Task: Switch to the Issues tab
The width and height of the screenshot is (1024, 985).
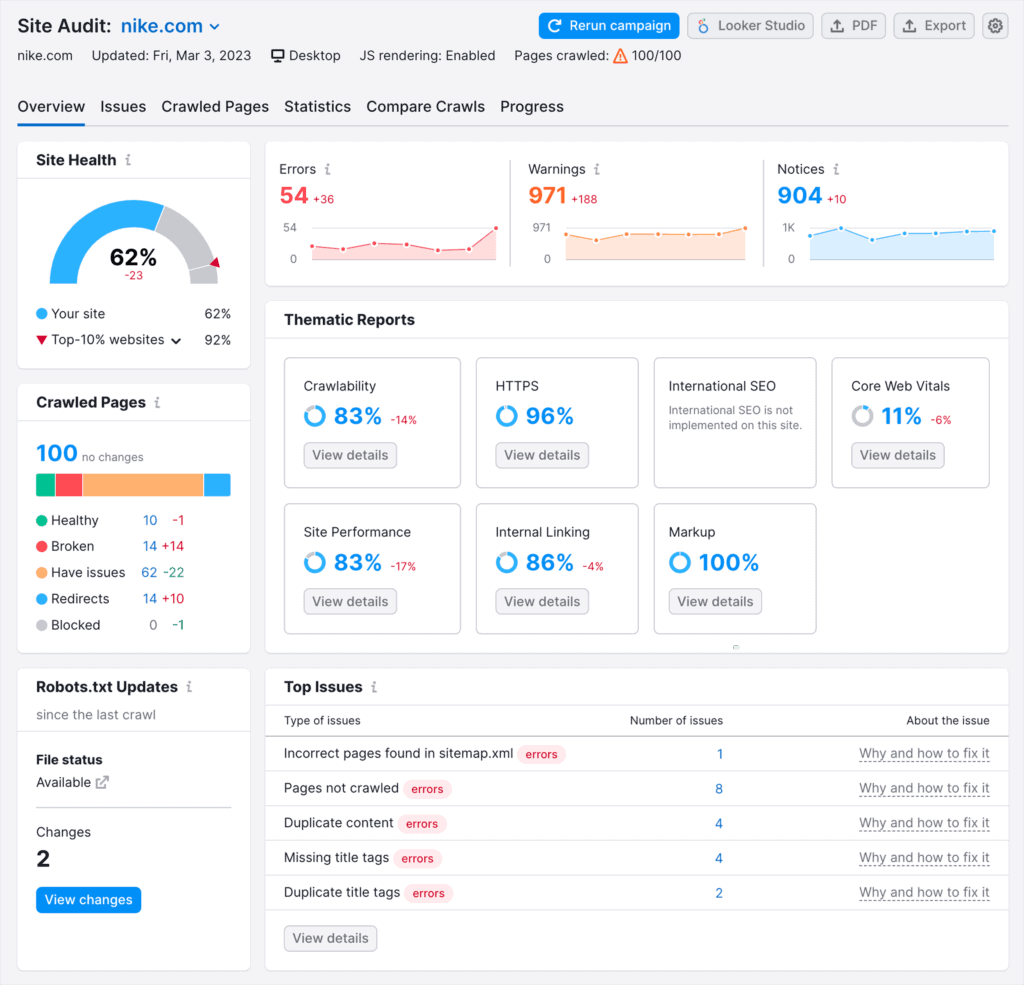Action: pos(123,107)
